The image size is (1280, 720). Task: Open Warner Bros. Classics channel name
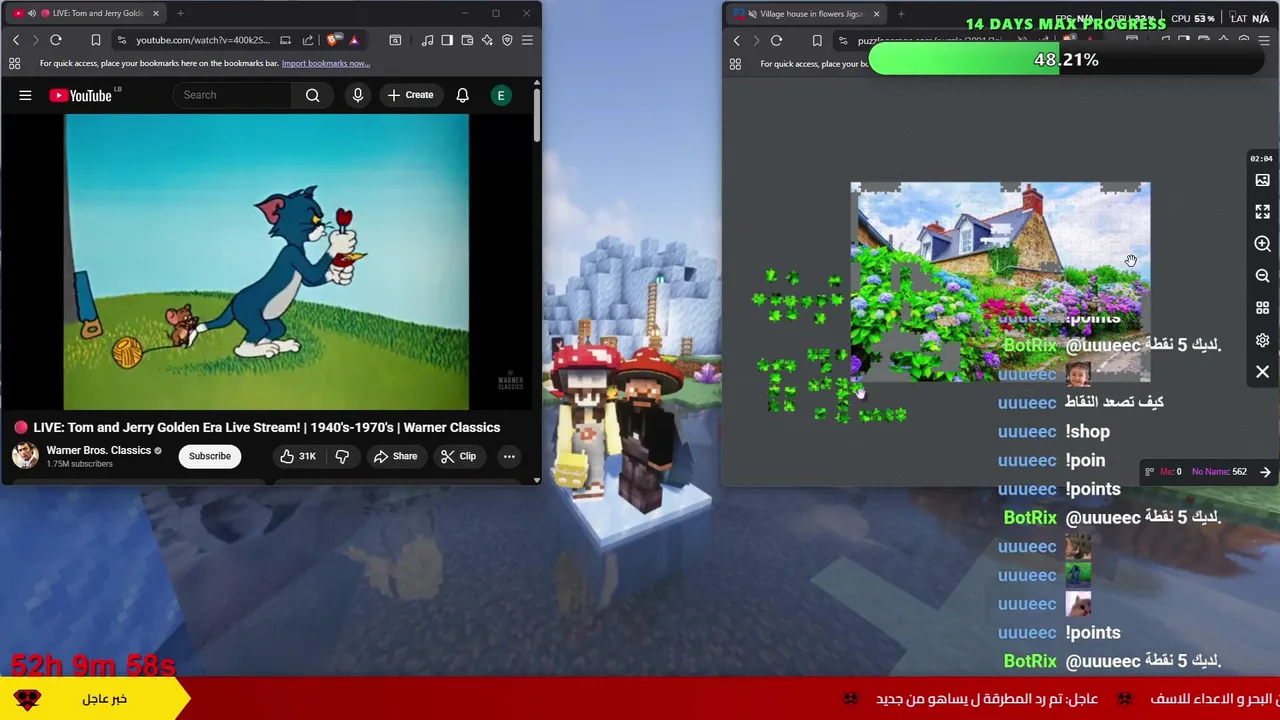99,450
